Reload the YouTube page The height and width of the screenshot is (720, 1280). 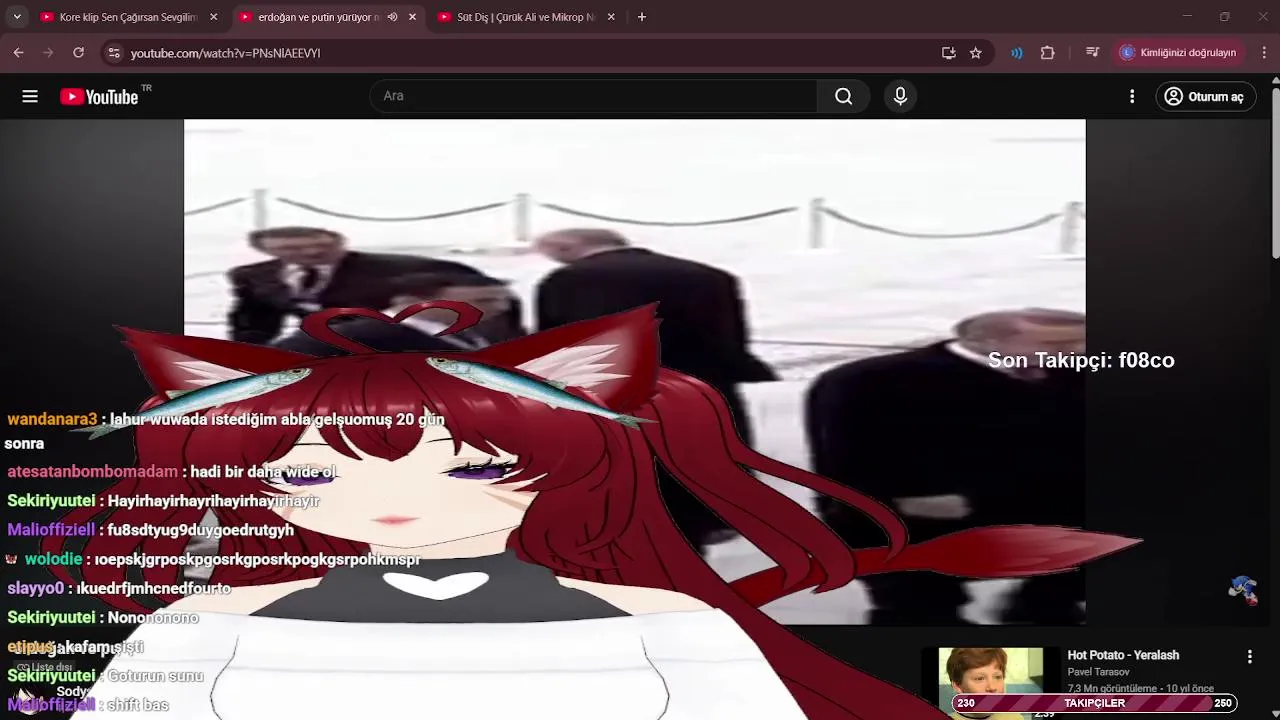point(78,53)
